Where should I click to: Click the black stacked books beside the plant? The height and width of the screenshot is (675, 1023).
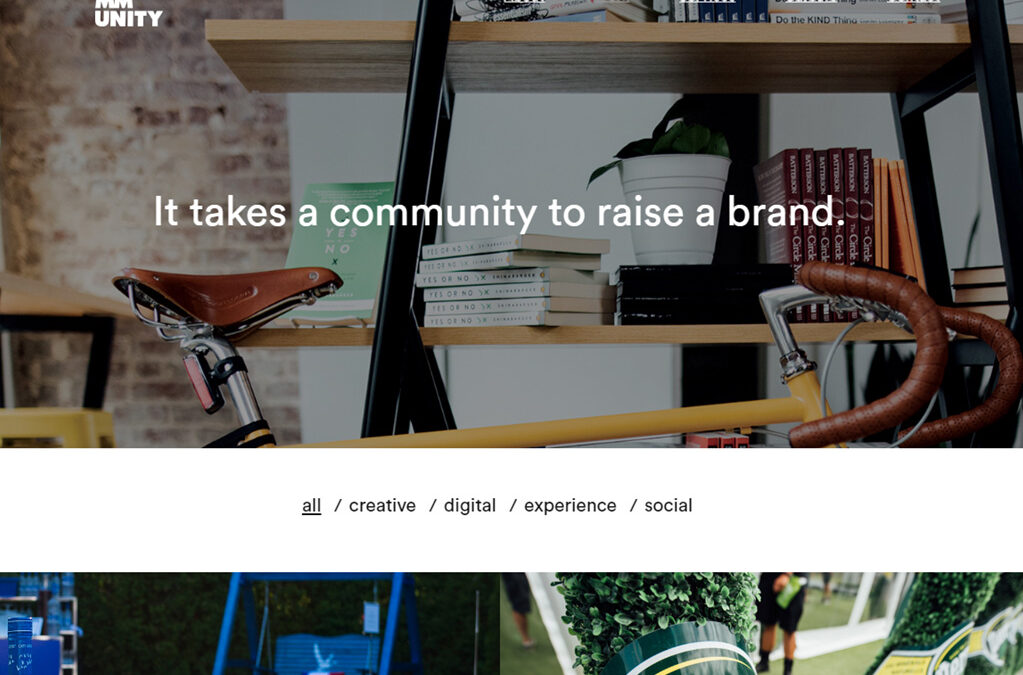point(705,295)
